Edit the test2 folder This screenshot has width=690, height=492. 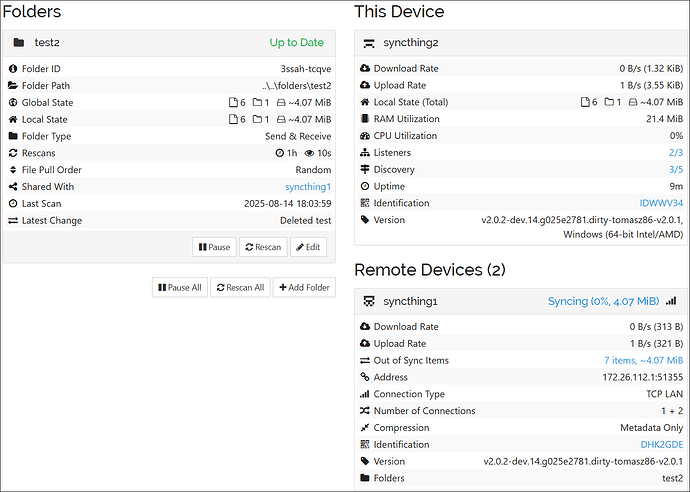coord(308,247)
